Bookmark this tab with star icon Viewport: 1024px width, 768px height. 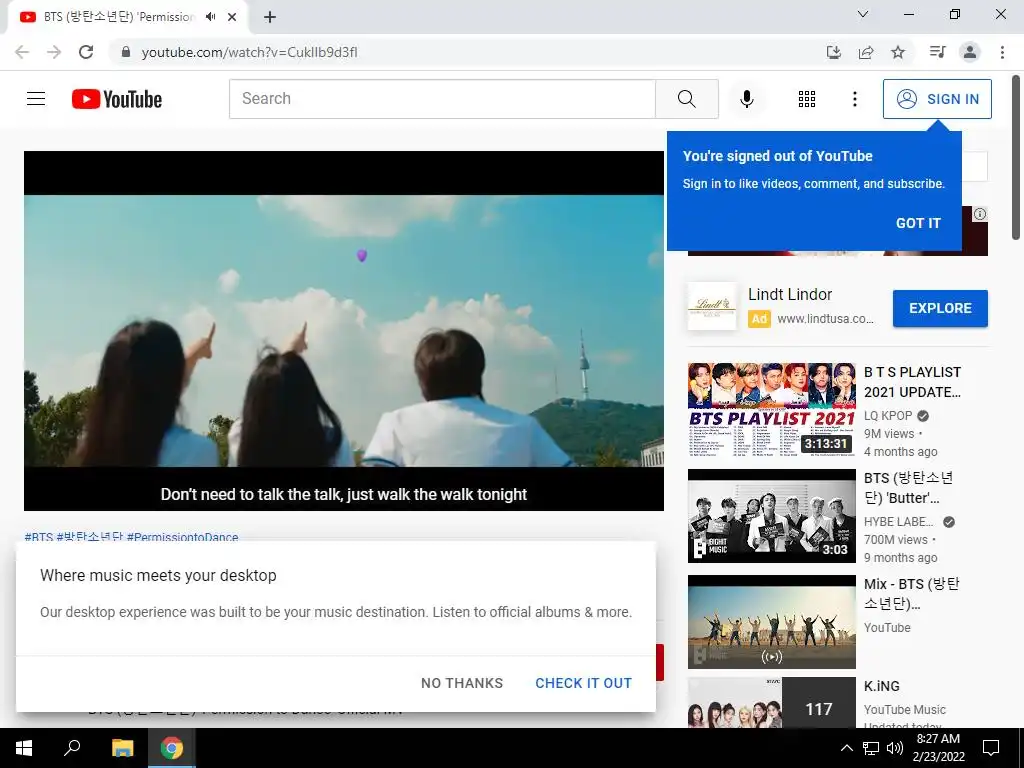coord(898,52)
